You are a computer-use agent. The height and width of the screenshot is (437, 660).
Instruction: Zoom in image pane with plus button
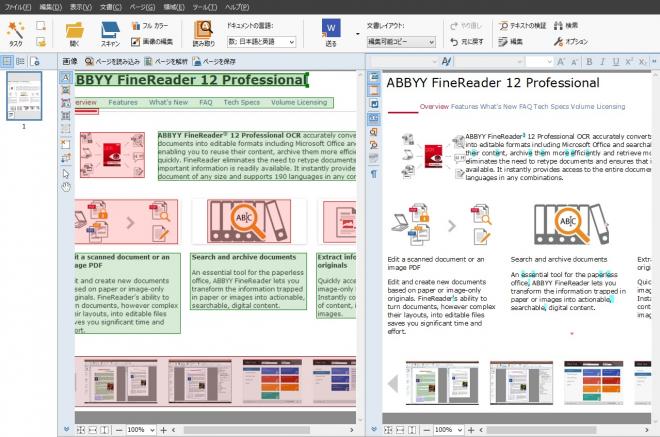164,430
